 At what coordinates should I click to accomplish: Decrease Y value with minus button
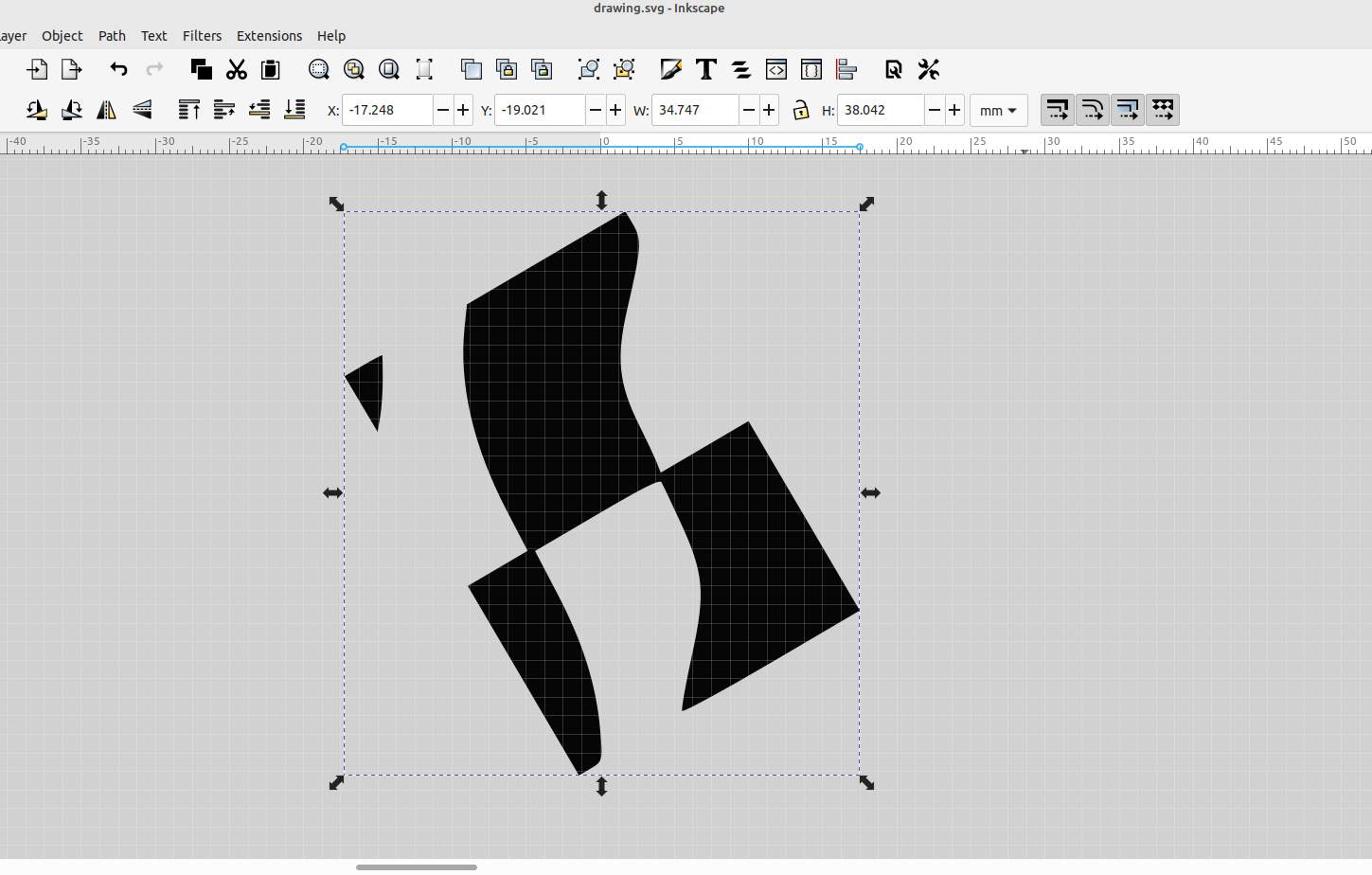(596, 110)
